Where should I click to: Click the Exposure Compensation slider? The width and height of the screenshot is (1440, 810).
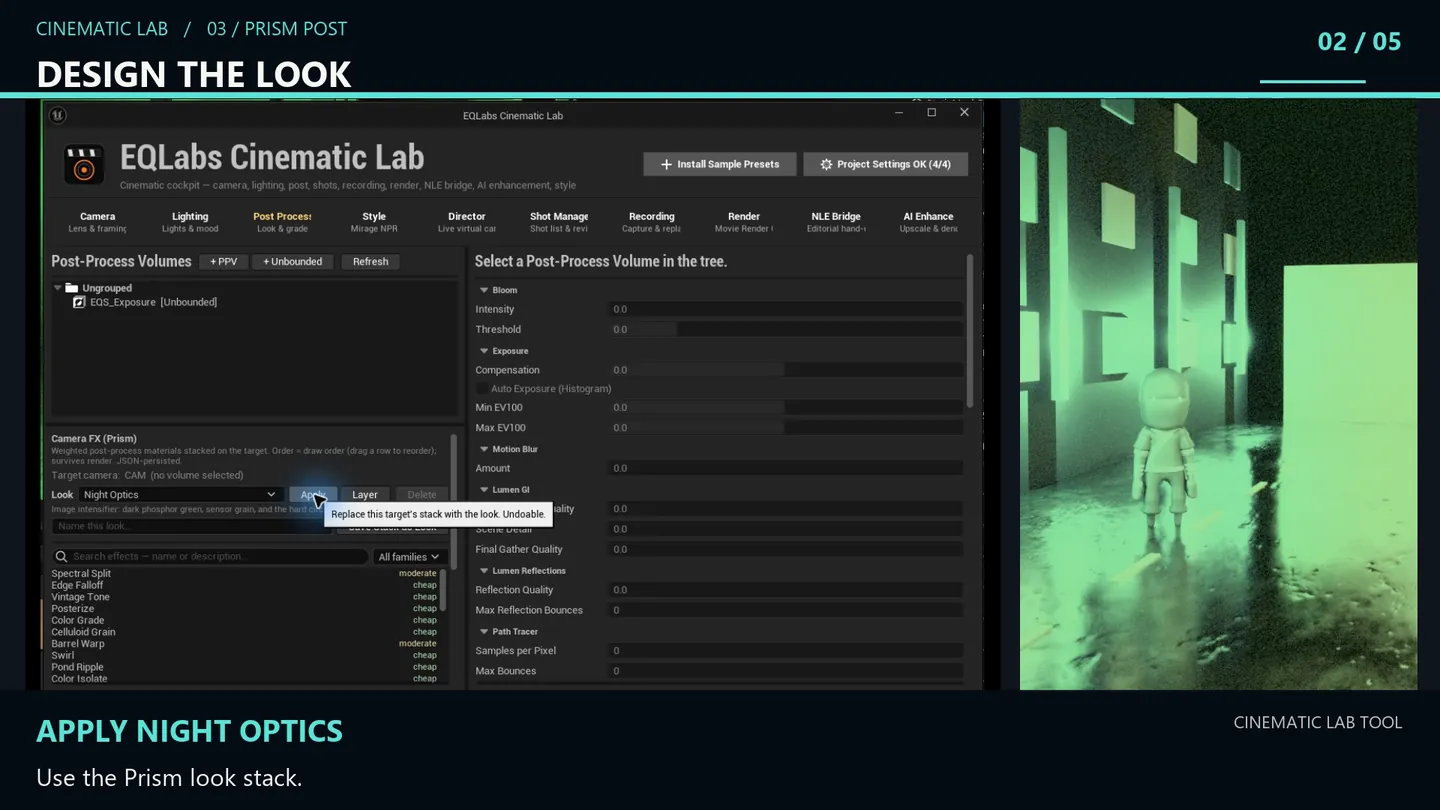786,370
